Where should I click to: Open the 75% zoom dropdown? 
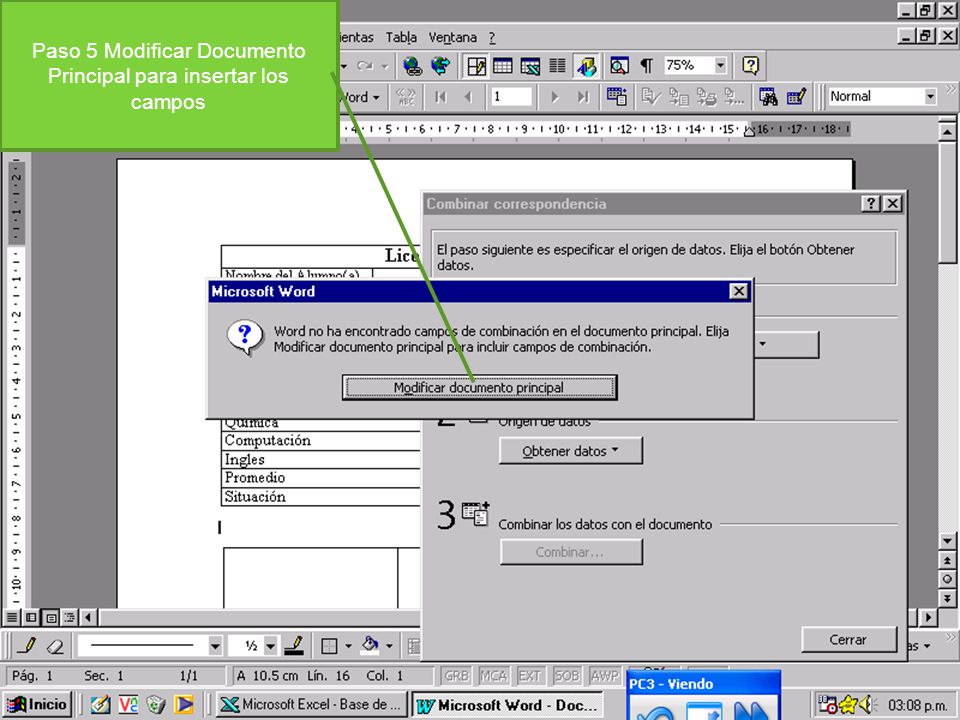tap(721, 65)
